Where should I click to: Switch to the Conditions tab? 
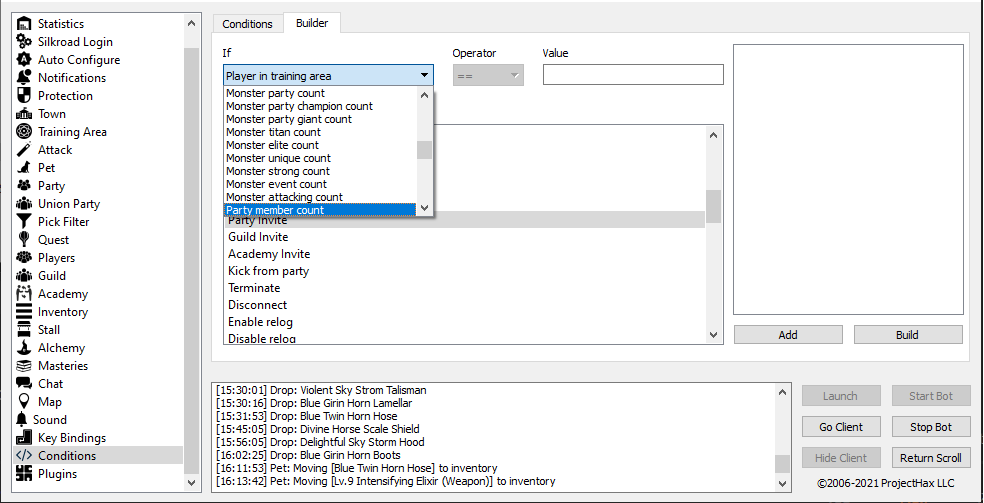(x=247, y=23)
